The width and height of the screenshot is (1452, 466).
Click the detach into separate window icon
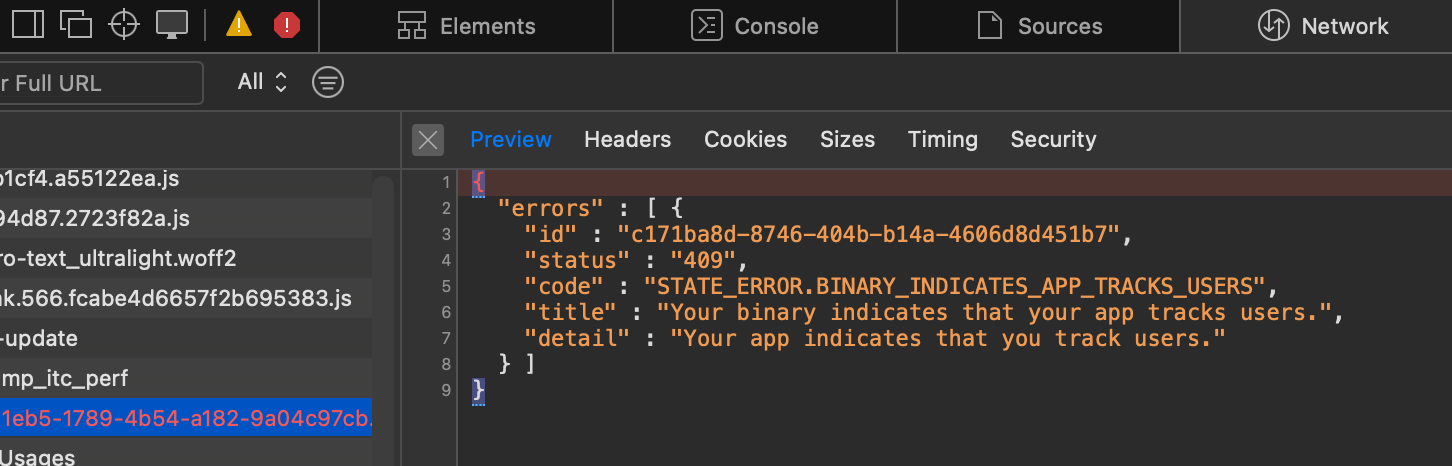click(76, 24)
